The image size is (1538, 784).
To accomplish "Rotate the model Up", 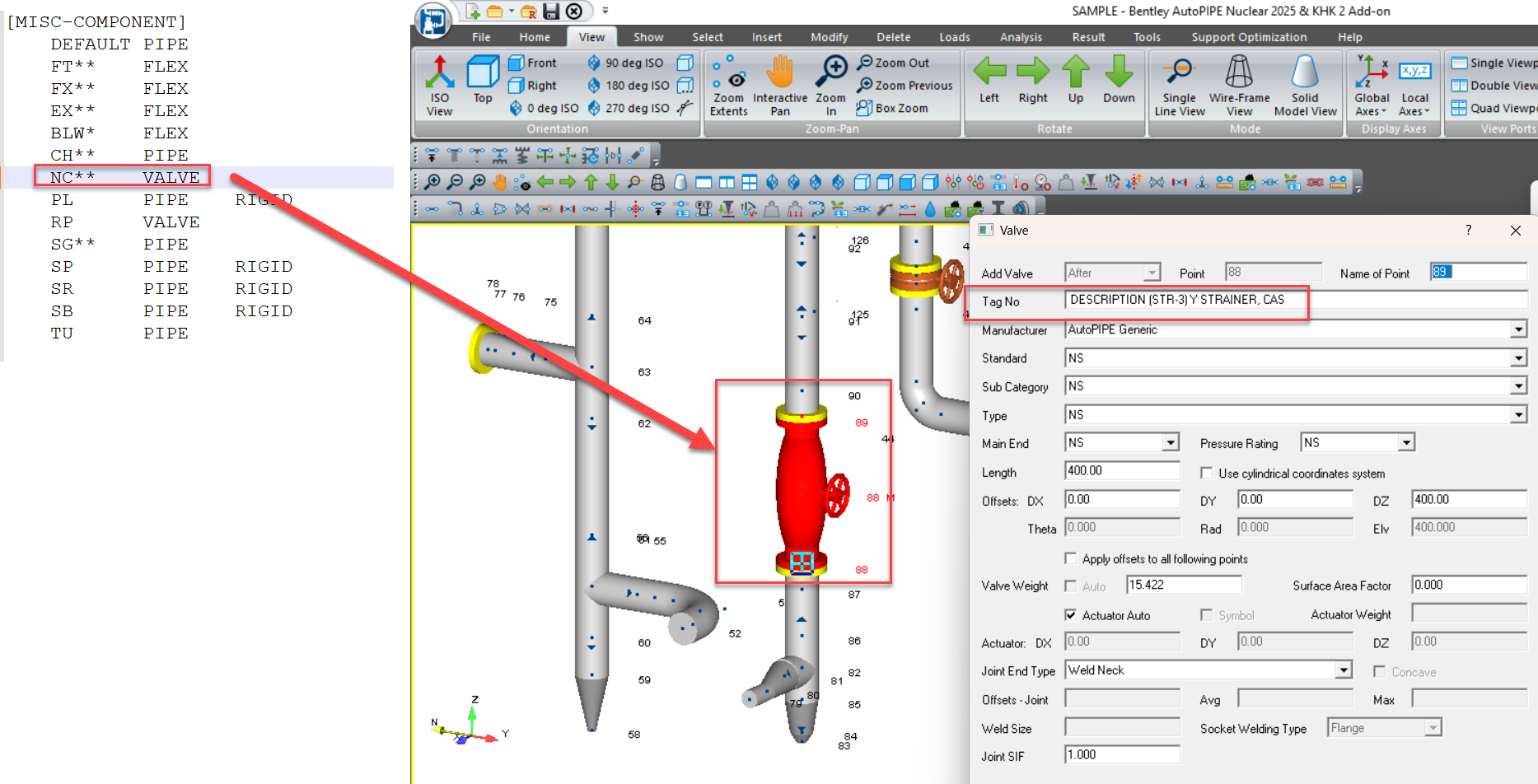I will (1076, 80).
